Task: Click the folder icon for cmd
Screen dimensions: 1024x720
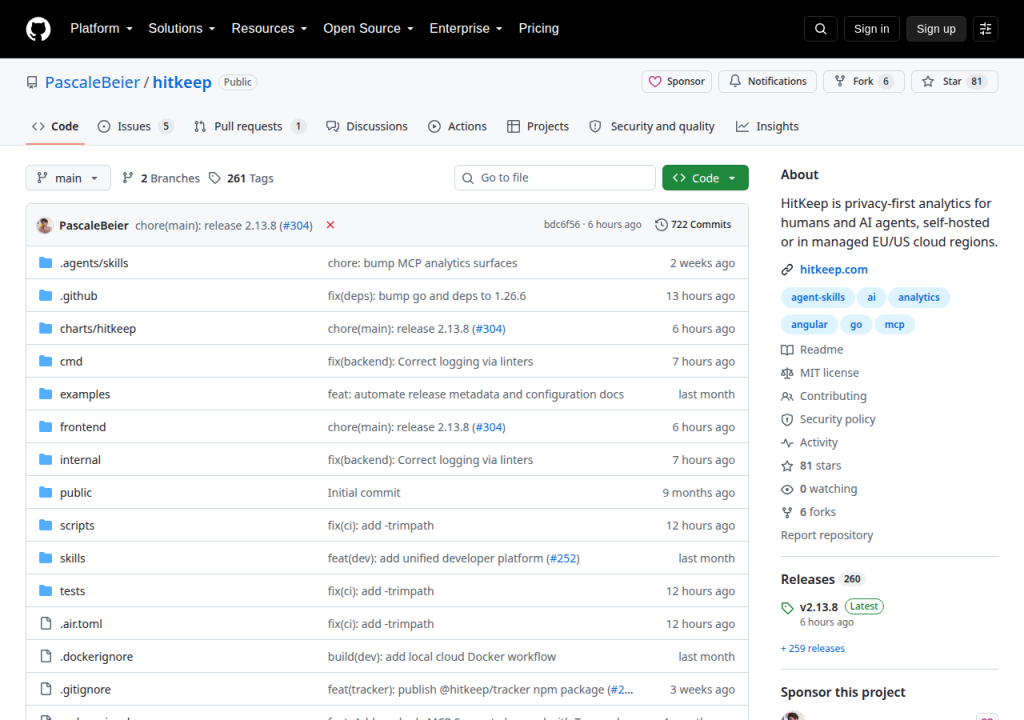Action: coord(45,361)
